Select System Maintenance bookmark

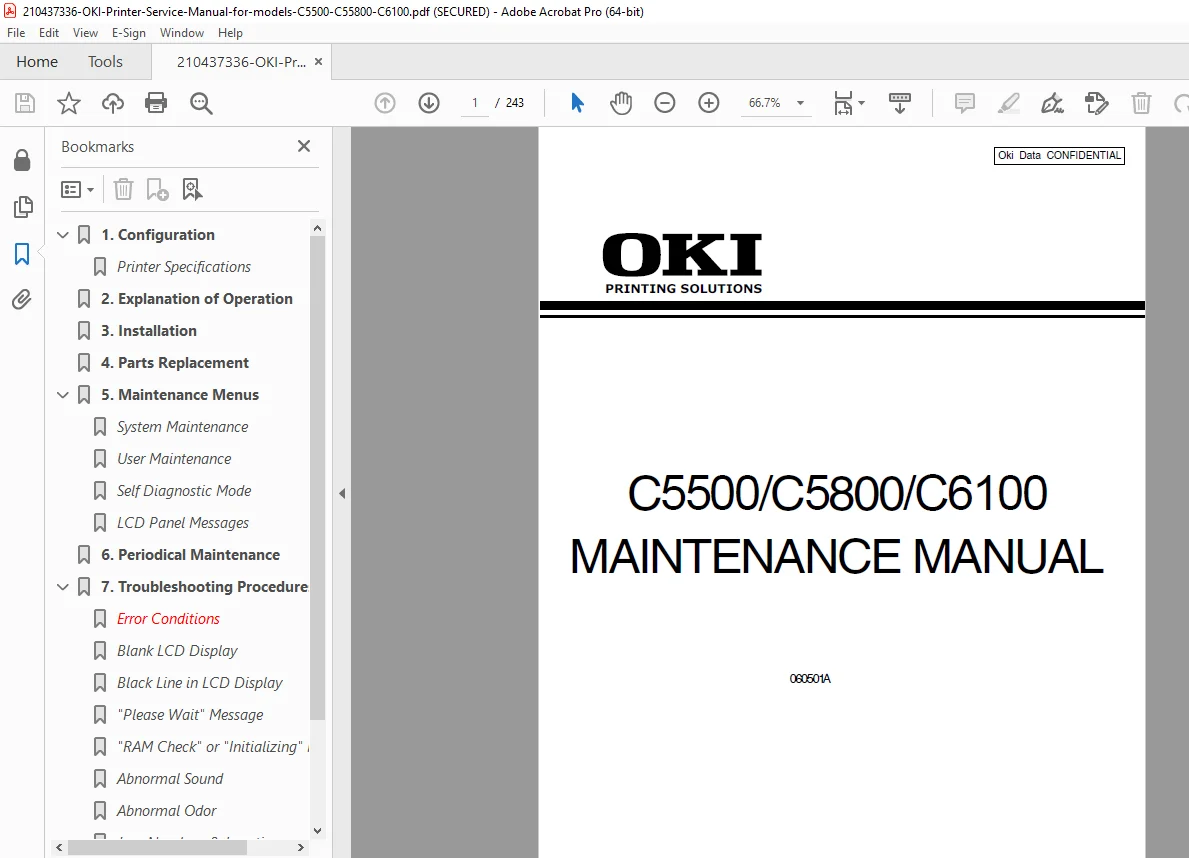pyautogui.click(x=182, y=427)
